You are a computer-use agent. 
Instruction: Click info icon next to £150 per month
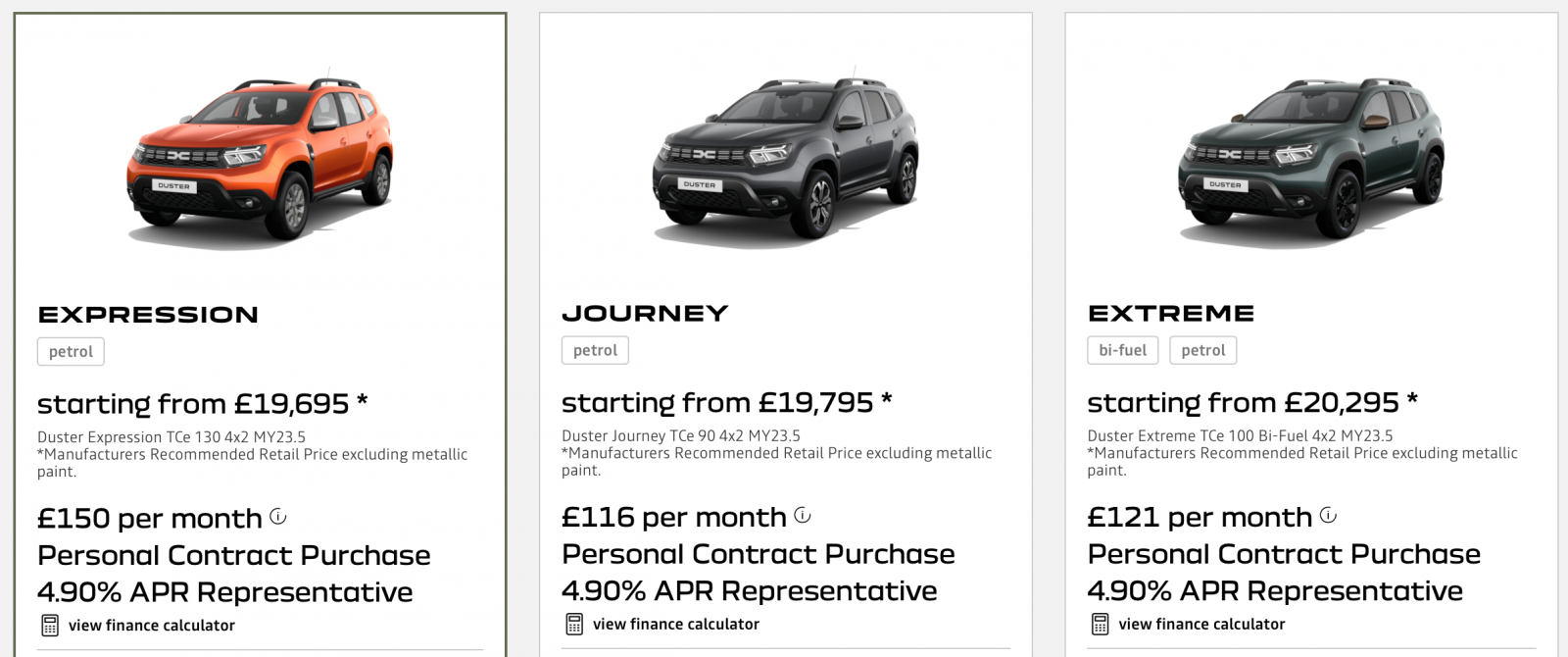(278, 516)
